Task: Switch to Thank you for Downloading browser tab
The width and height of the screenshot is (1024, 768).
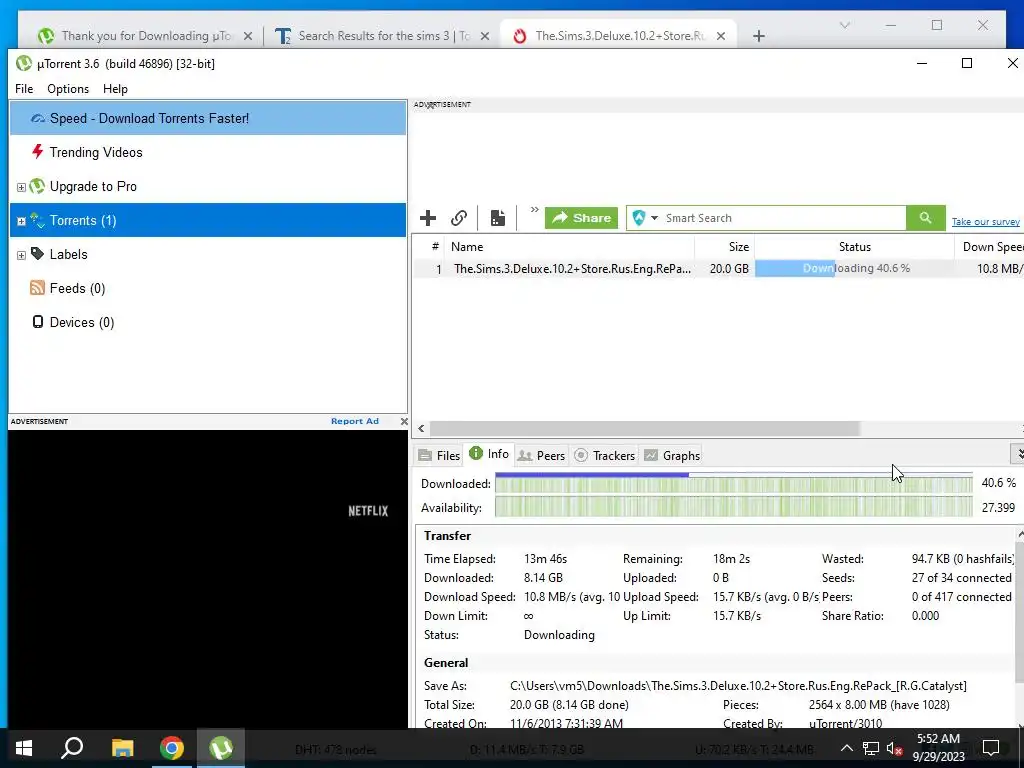Action: [145, 36]
